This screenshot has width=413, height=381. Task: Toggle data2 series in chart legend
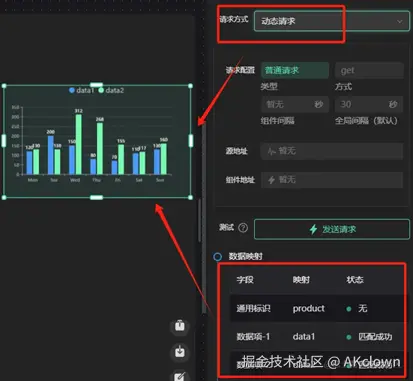click(x=111, y=90)
